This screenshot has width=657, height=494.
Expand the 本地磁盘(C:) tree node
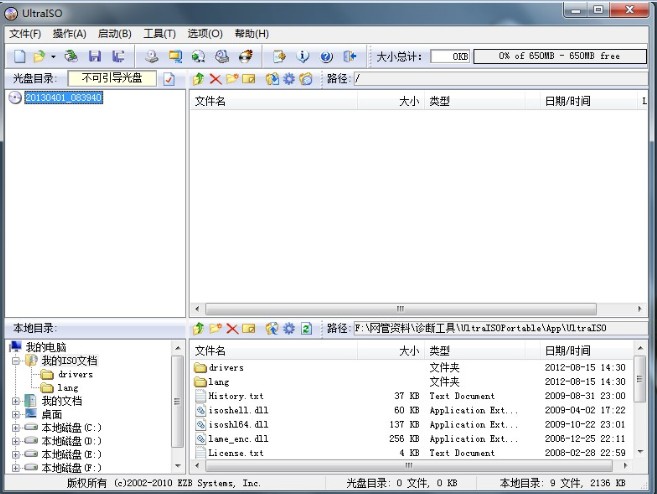16,428
